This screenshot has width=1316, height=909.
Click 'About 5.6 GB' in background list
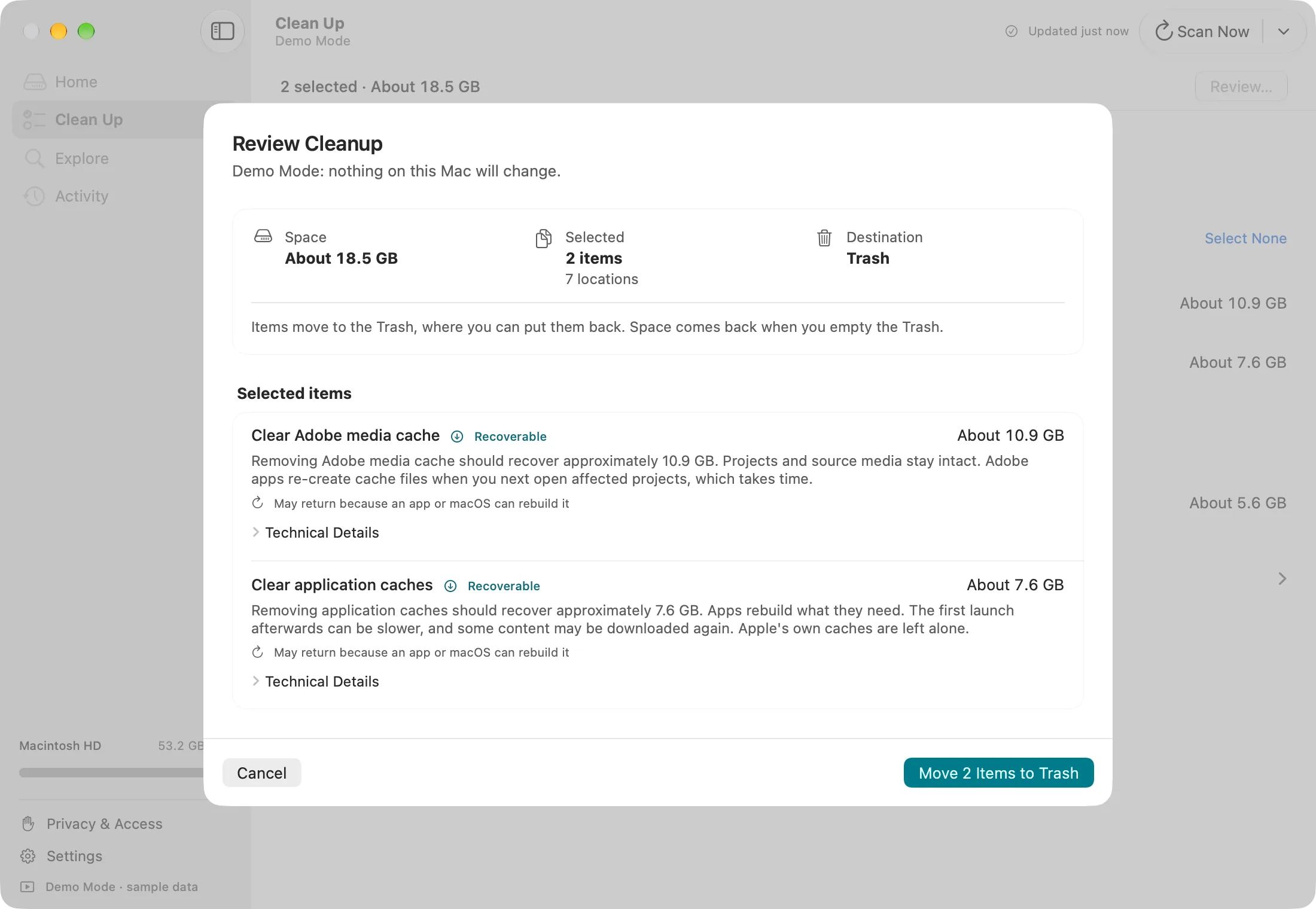[x=1238, y=503]
